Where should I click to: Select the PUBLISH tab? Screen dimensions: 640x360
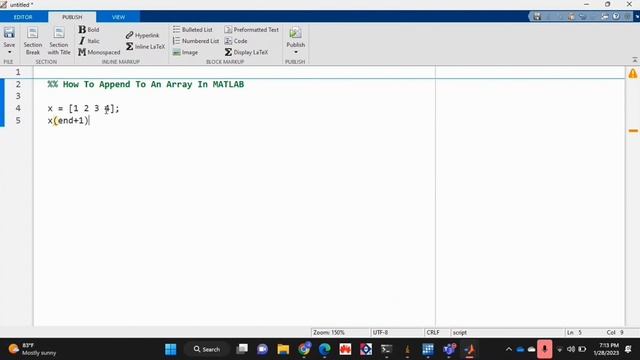72,17
